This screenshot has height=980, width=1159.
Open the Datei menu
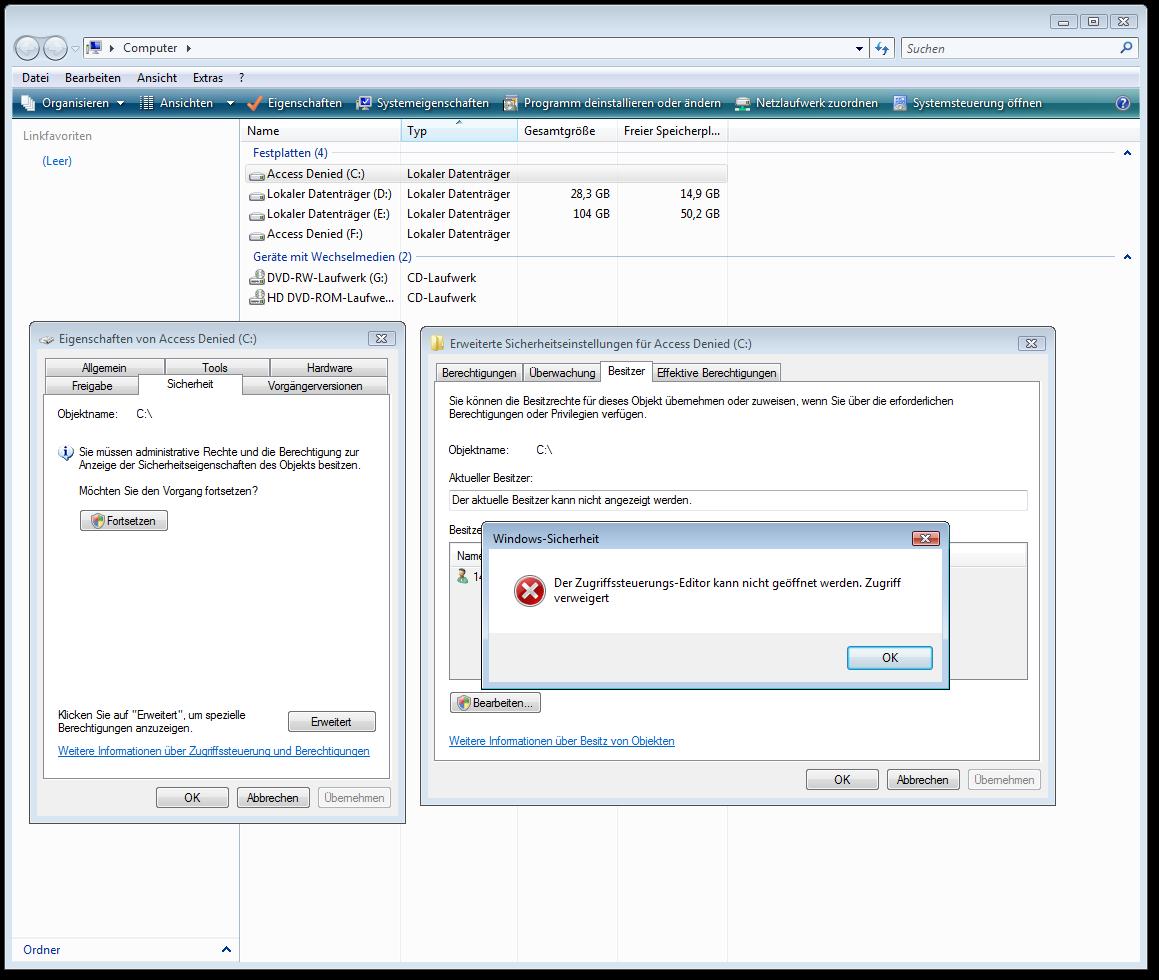click(35, 78)
